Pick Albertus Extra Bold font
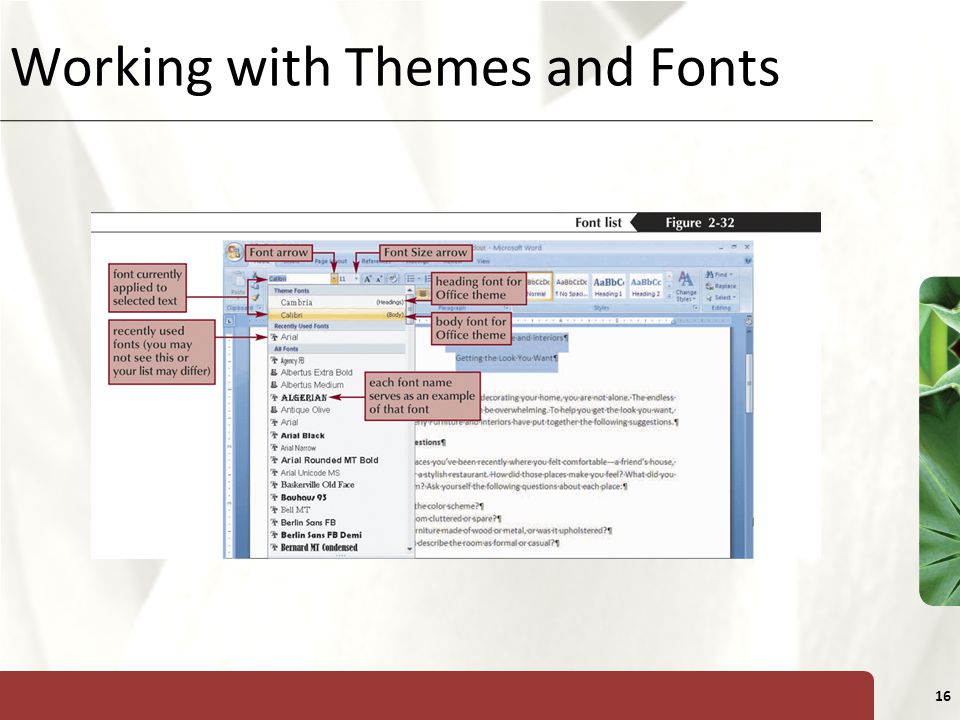 point(337,372)
